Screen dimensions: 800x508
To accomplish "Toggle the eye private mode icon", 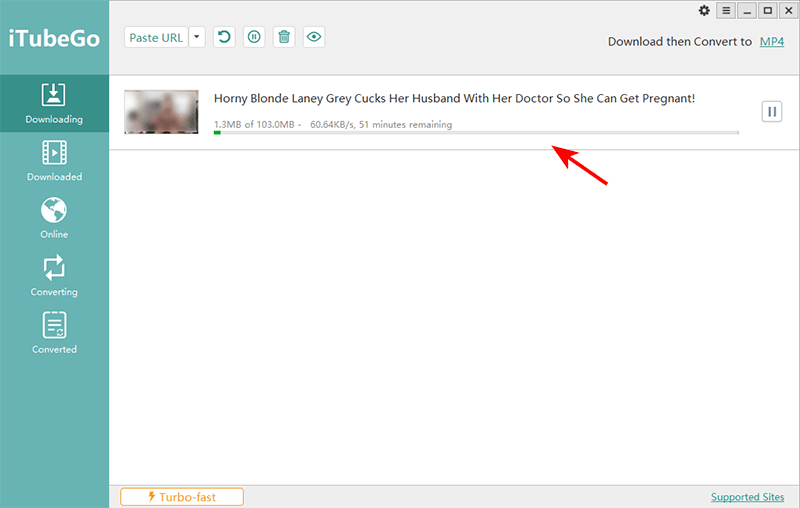I will pyautogui.click(x=314, y=37).
